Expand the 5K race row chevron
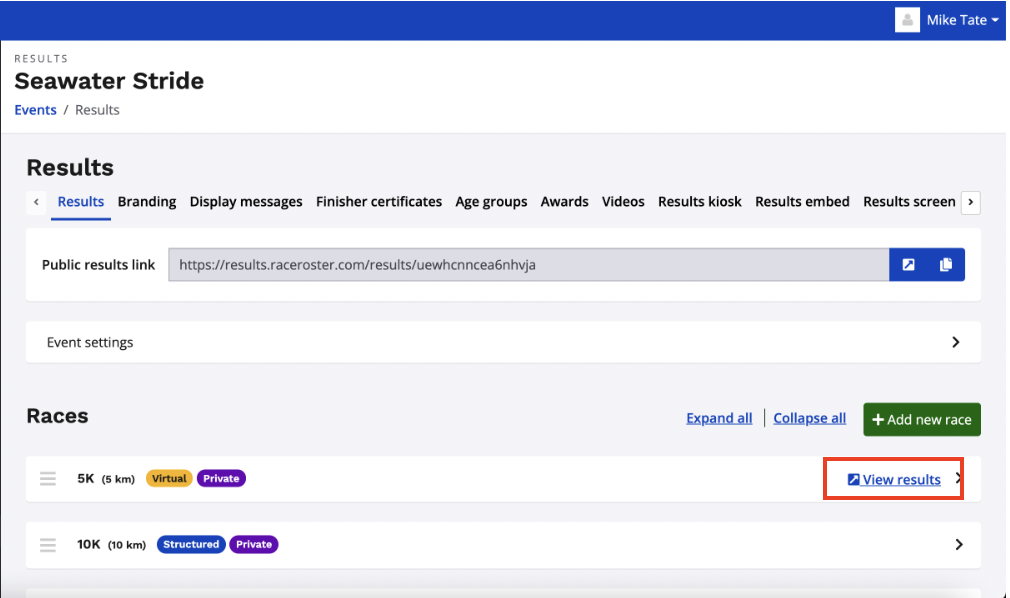Image resolution: width=1010 pixels, height=598 pixels. coord(958,479)
